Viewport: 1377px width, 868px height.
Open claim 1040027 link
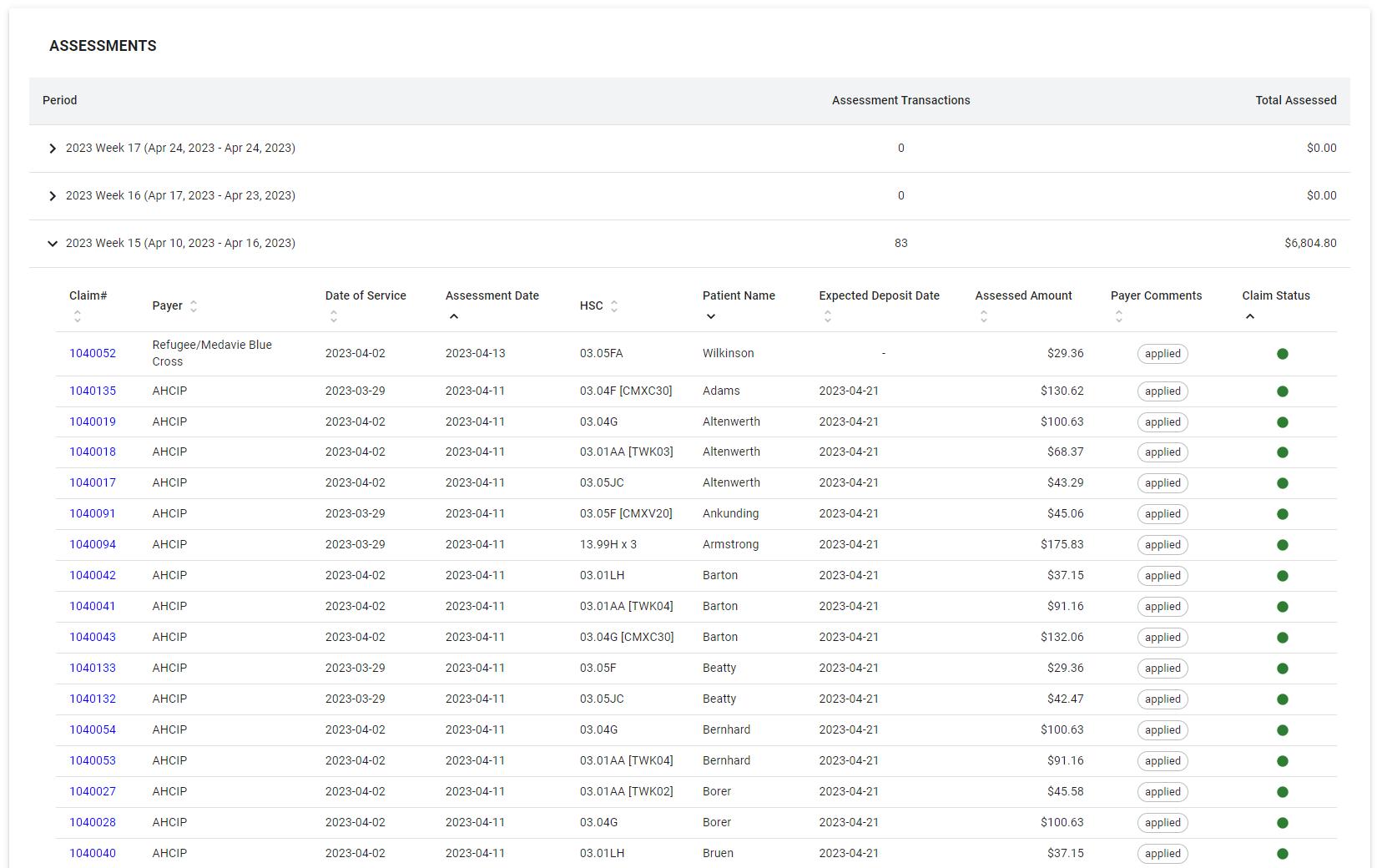(93, 791)
